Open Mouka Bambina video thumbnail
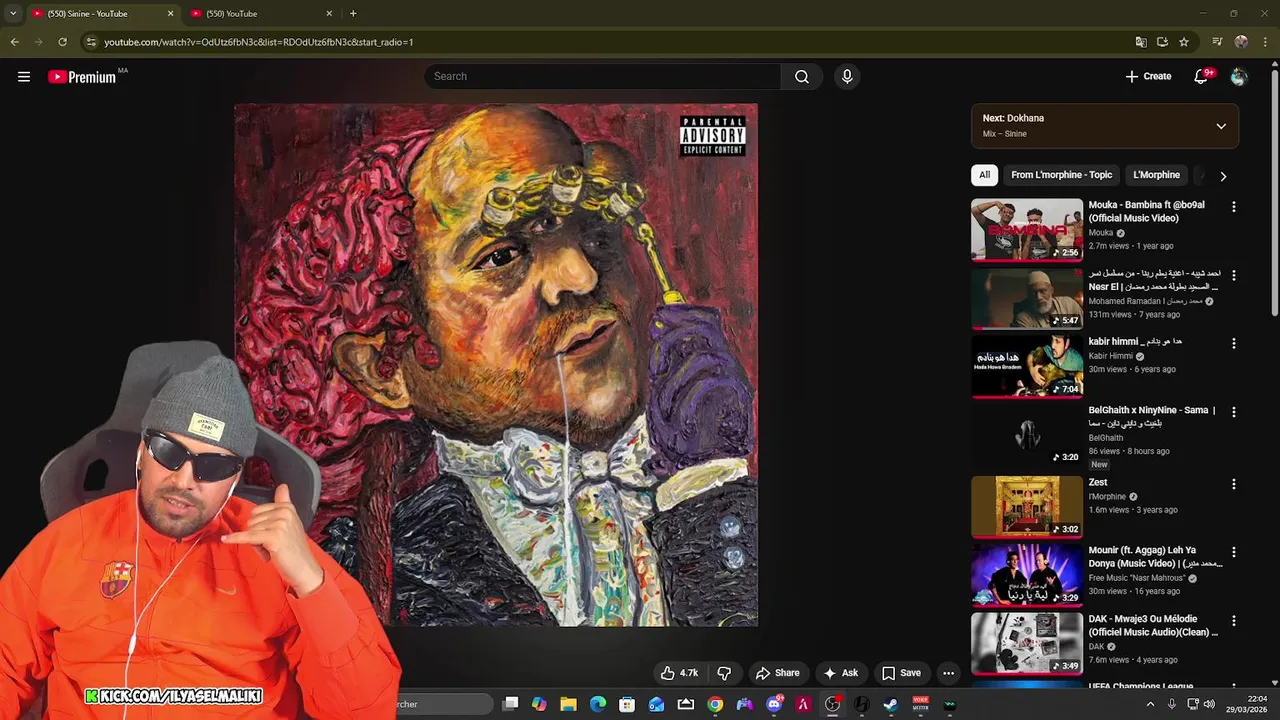 [x=1026, y=229]
